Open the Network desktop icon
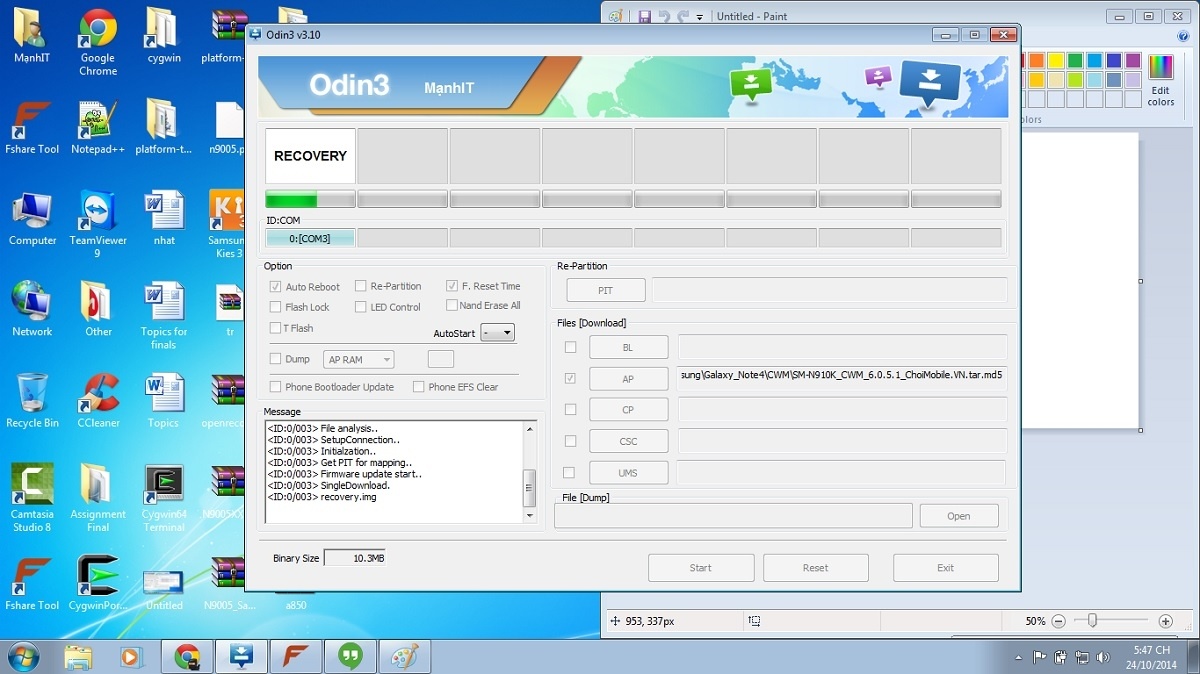 [32, 309]
